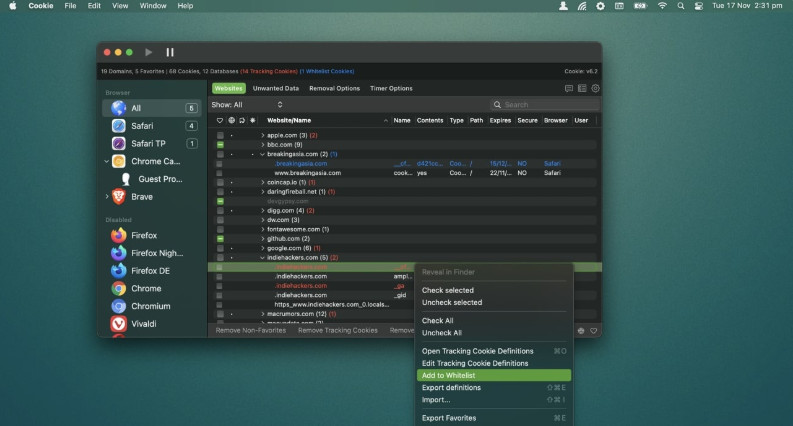Image resolution: width=793 pixels, height=426 pixels.
Task: Open Spotlight search in menu bar
Action: [x=681, y=6]
